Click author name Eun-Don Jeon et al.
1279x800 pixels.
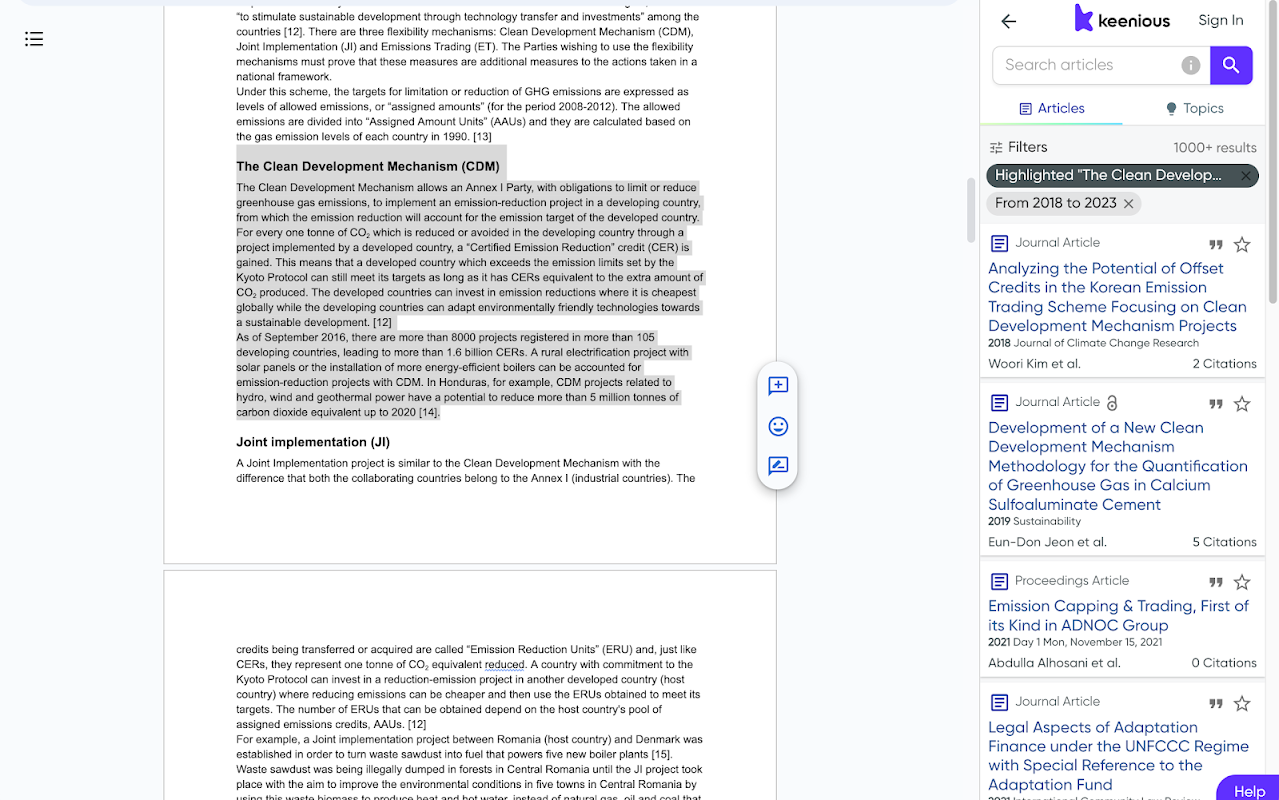[1047, 542]
